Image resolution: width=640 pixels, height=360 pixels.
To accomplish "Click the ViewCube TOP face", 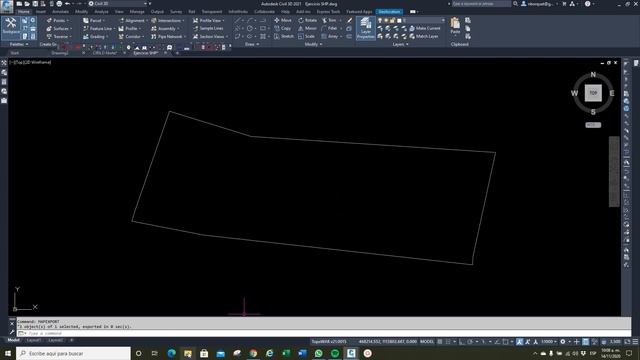I will (x=593, y=93).
